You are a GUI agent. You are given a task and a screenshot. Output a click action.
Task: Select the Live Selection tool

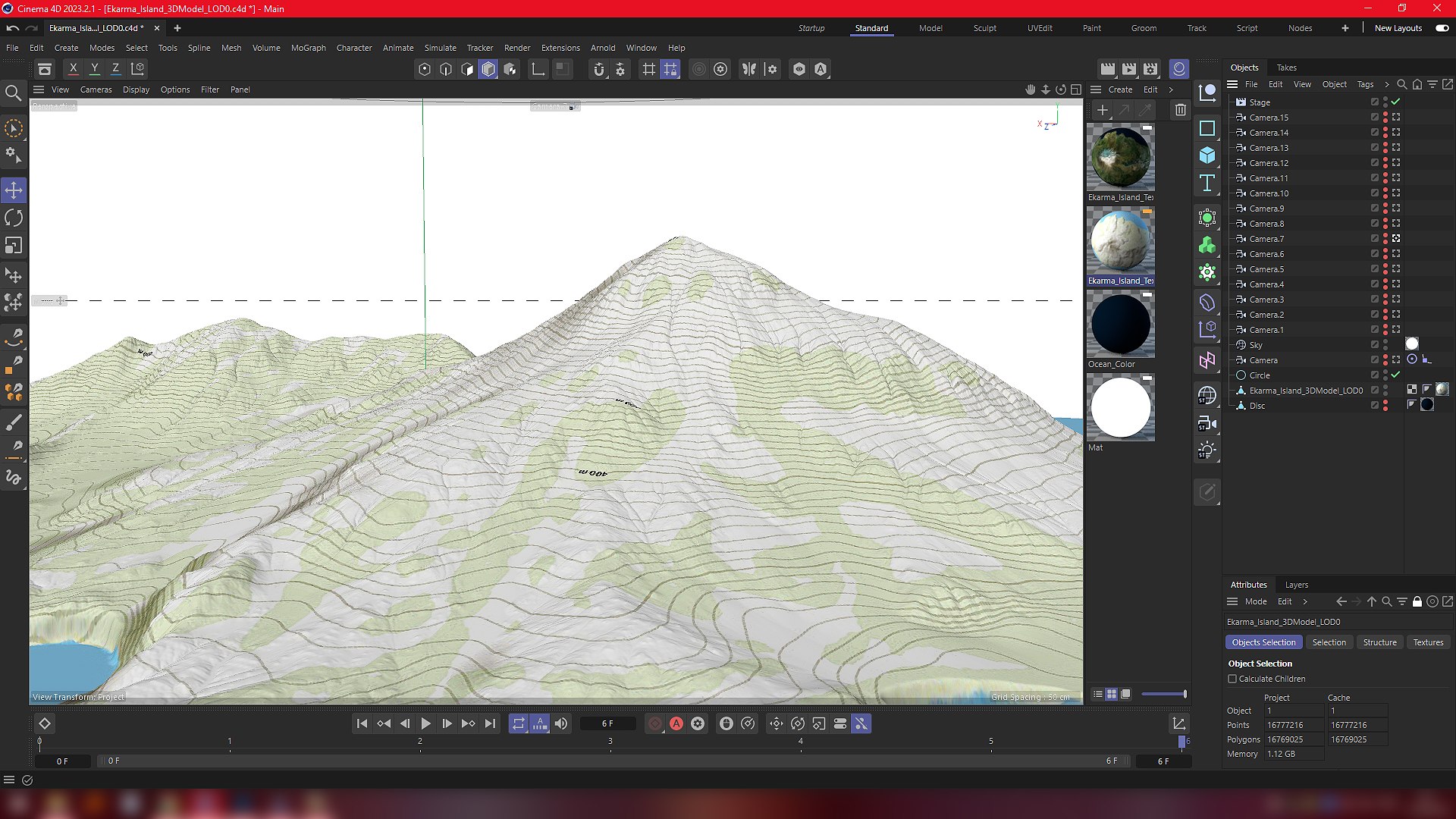click(x=14, y=129)
